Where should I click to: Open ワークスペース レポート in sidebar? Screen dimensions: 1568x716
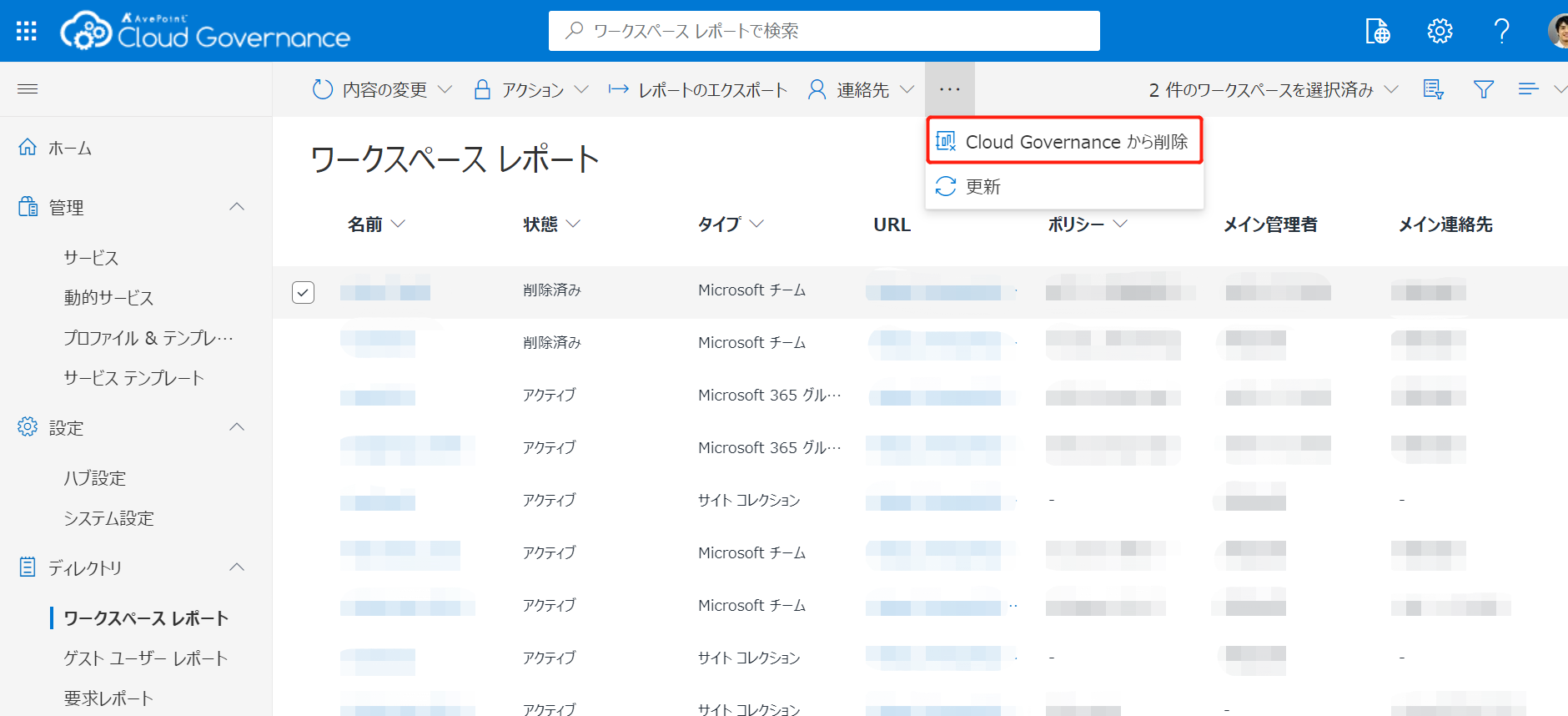tap(146, 618)
